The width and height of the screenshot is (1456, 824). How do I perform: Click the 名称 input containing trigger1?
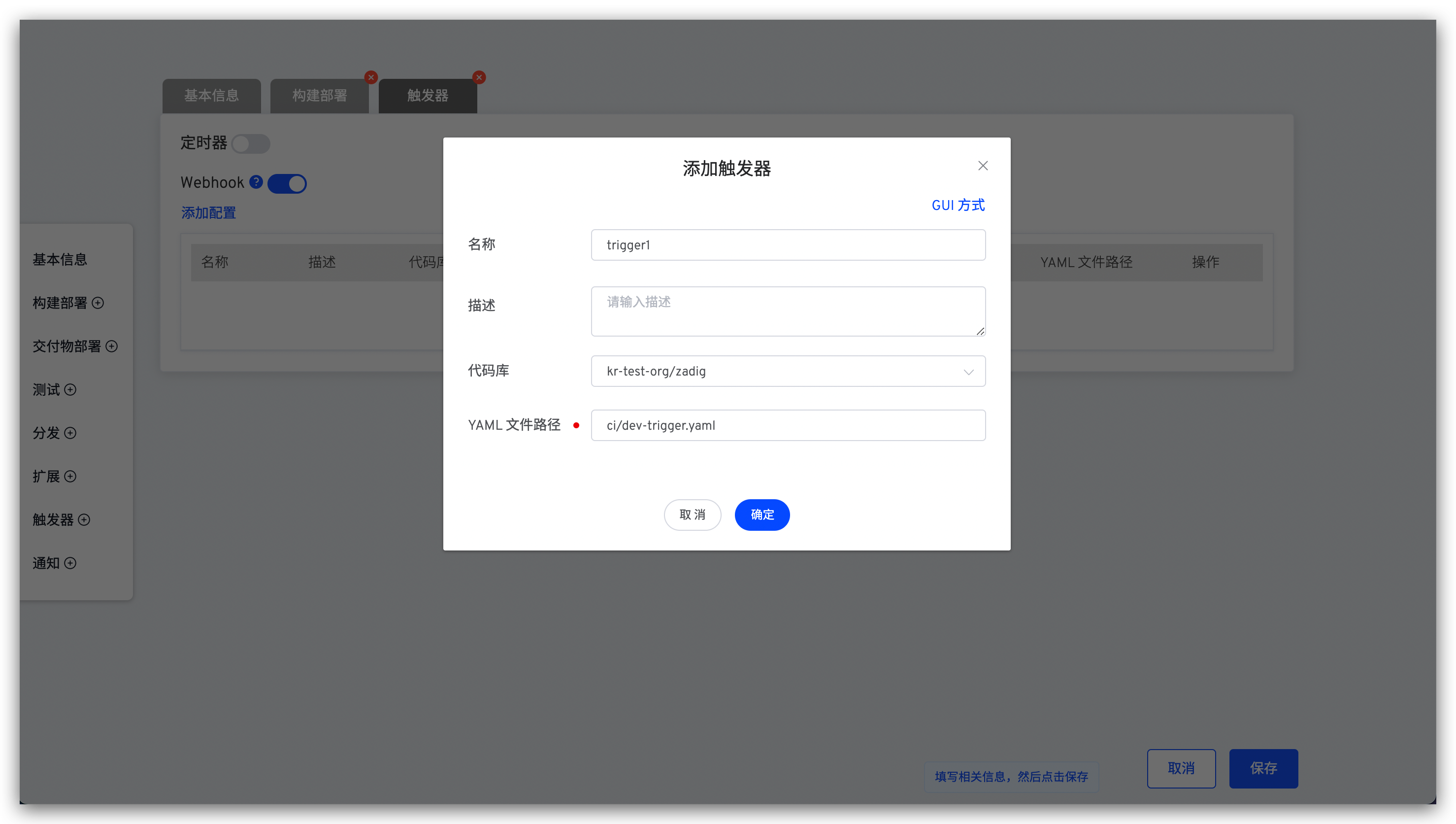click(x=788, y=244)
